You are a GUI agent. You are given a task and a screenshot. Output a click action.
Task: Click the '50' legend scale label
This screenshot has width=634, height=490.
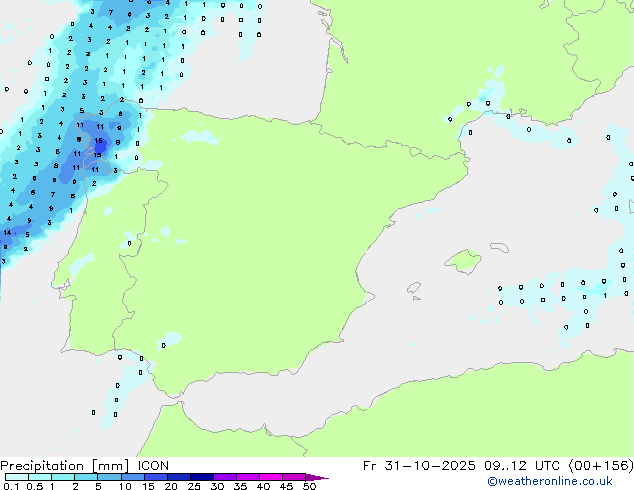click(x=309, y=486)
